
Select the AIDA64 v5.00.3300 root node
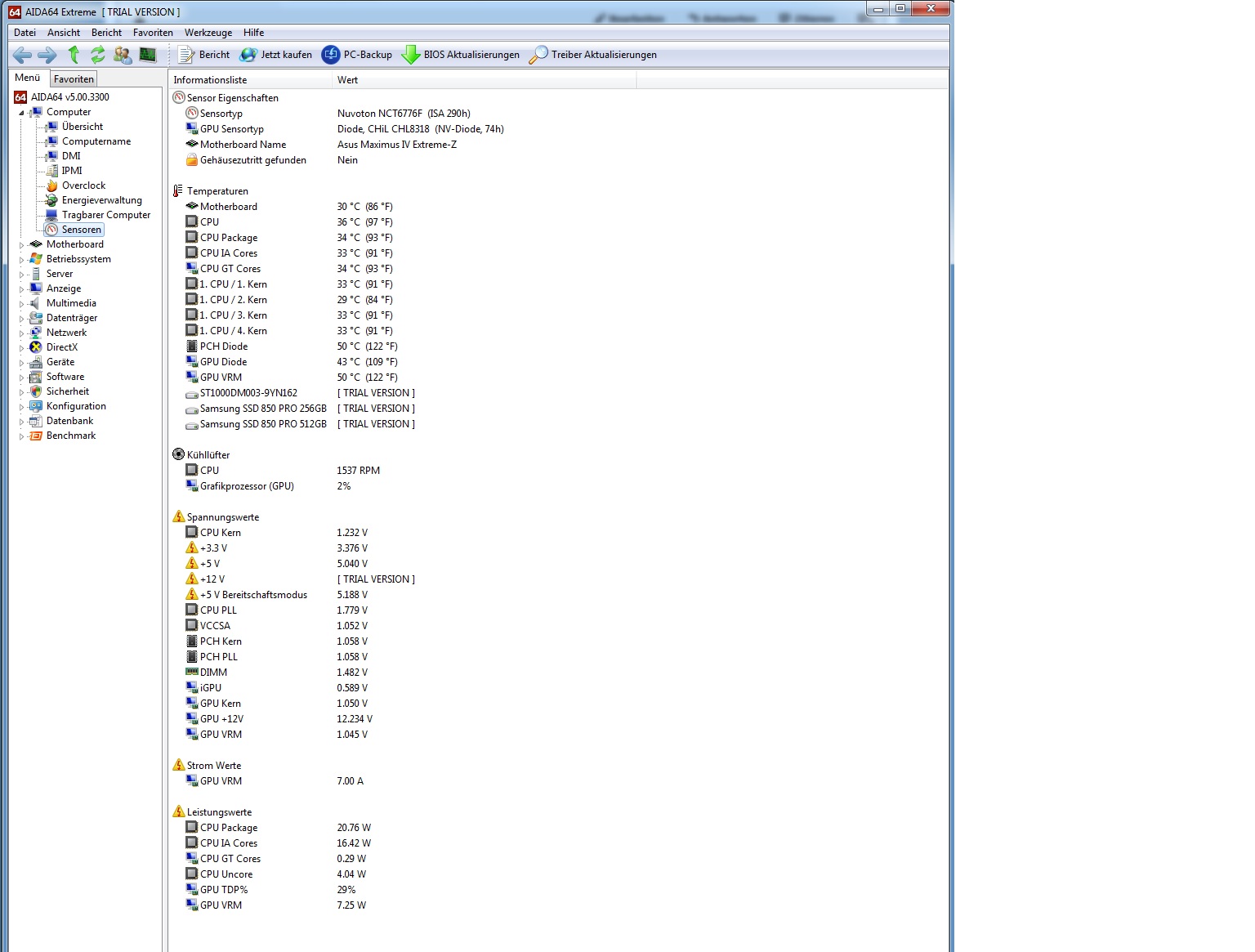(x=70, y=97)
